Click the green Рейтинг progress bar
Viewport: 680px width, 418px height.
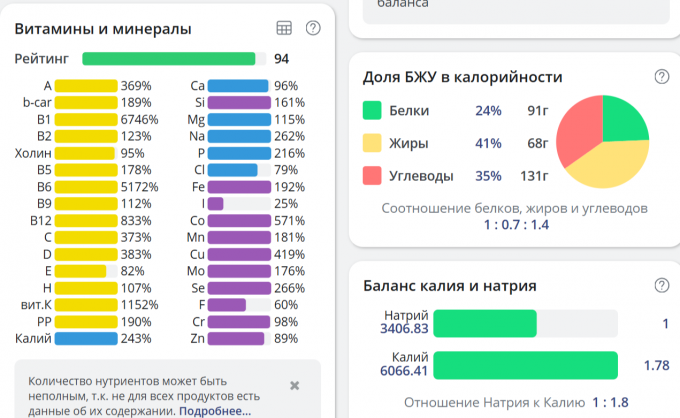174,59
